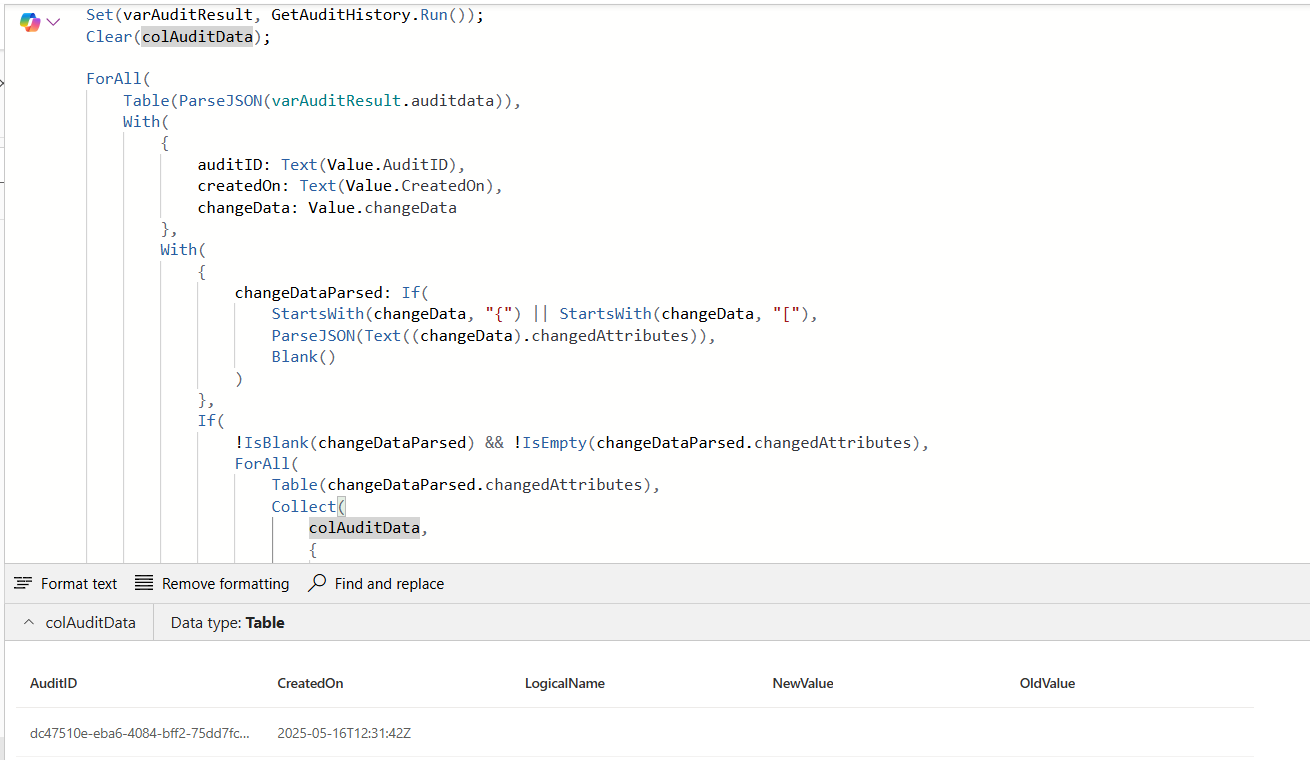Click changeDataParsed: If( line
The image size is (1310, 760).
coord(332,293)
